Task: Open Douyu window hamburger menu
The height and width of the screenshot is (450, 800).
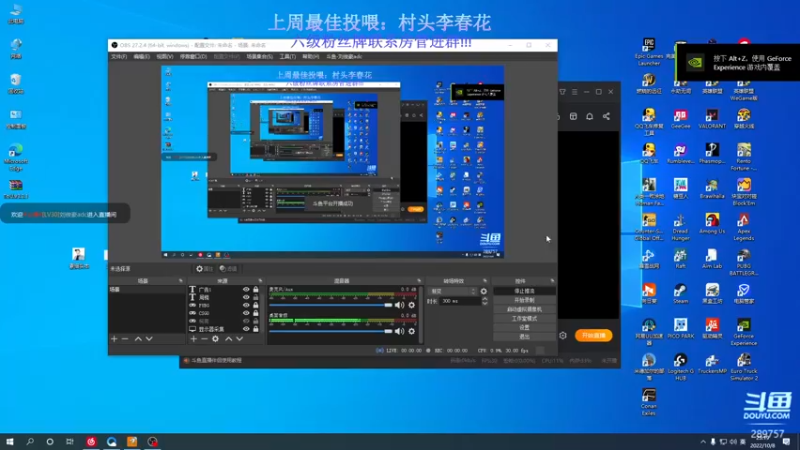Action: coord(574,92)
